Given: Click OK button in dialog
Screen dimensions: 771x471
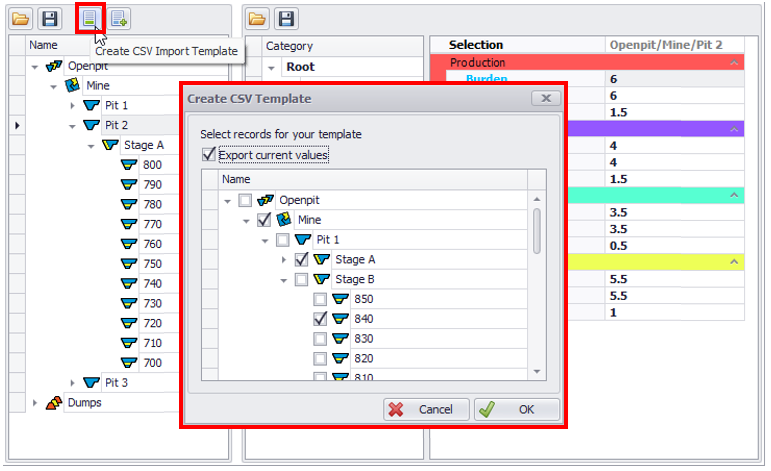Looking at the screenshot, I should 517,409.
